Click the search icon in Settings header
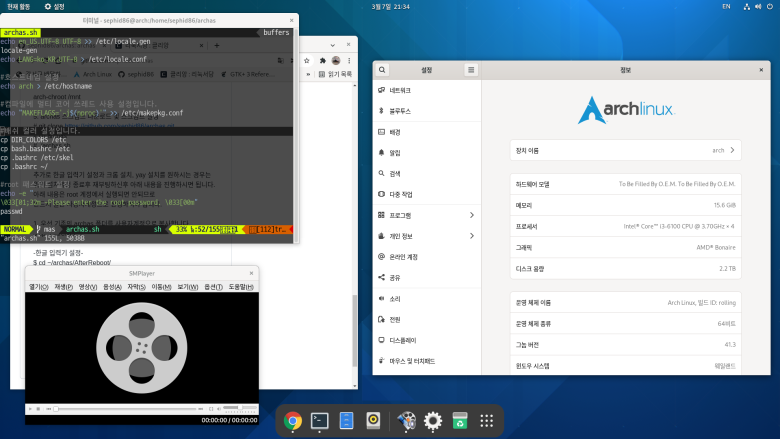780x439 pixels. click(382, 70)
